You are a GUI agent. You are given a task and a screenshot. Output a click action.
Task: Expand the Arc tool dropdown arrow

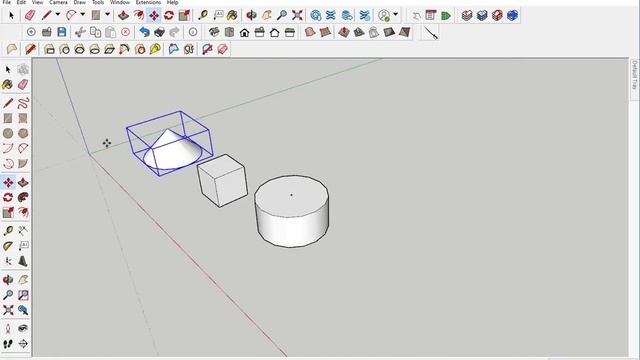pos(82,15)
